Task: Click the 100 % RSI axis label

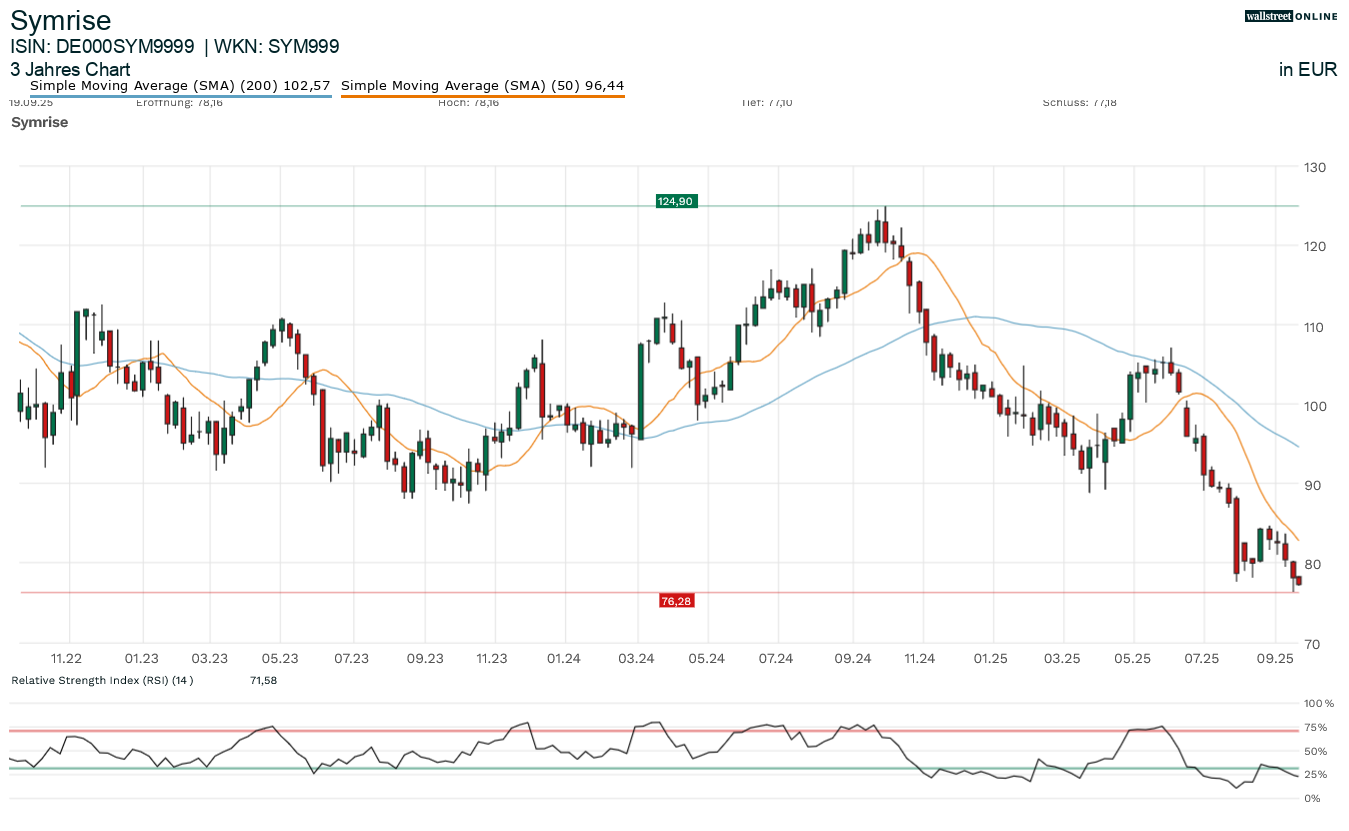Action: 1320,704
